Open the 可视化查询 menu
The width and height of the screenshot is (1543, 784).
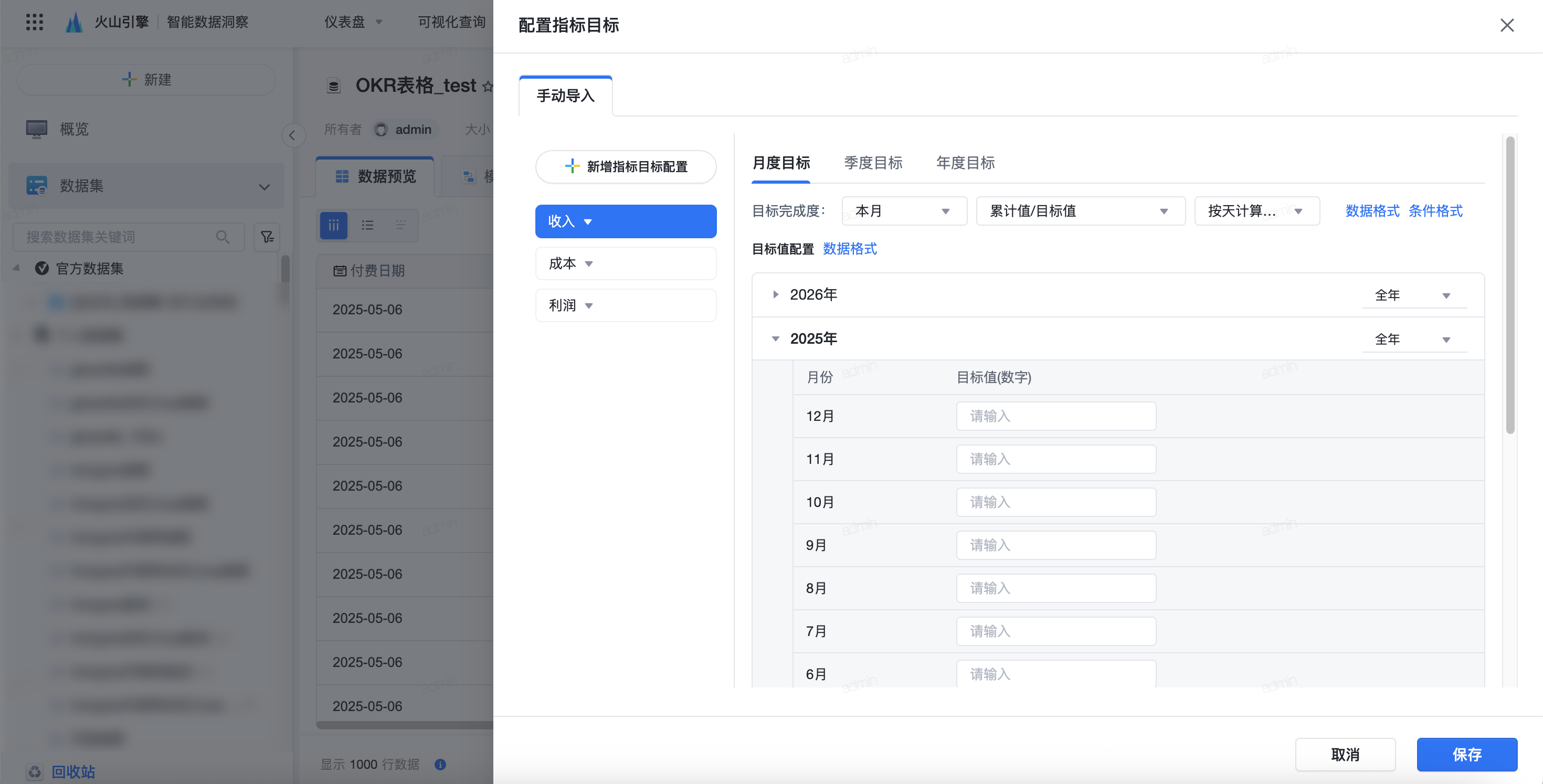[452, 22]
